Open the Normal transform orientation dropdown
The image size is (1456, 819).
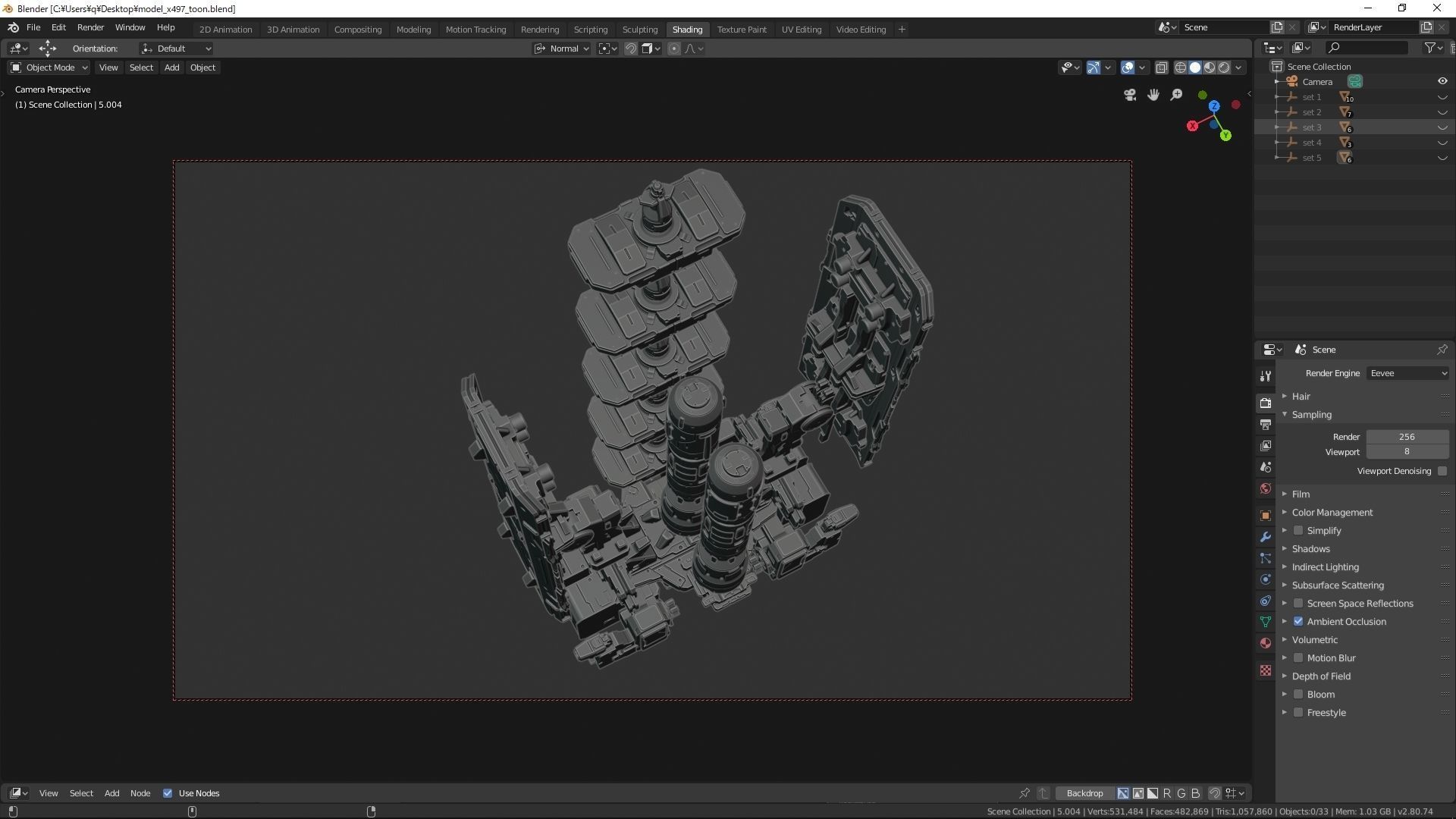(561, 49)
